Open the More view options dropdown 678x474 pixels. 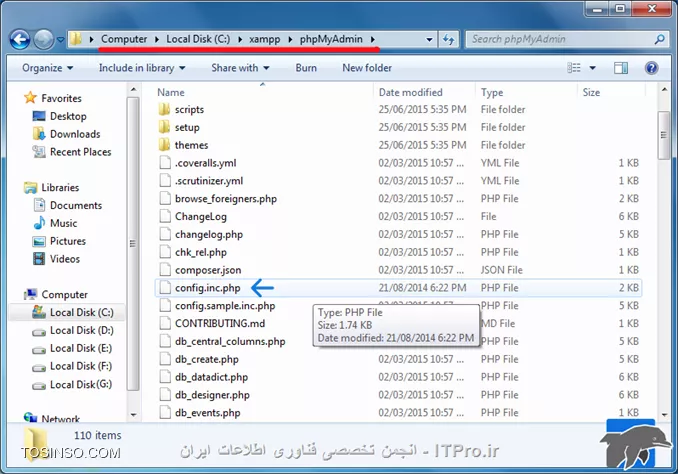(592, 68)
